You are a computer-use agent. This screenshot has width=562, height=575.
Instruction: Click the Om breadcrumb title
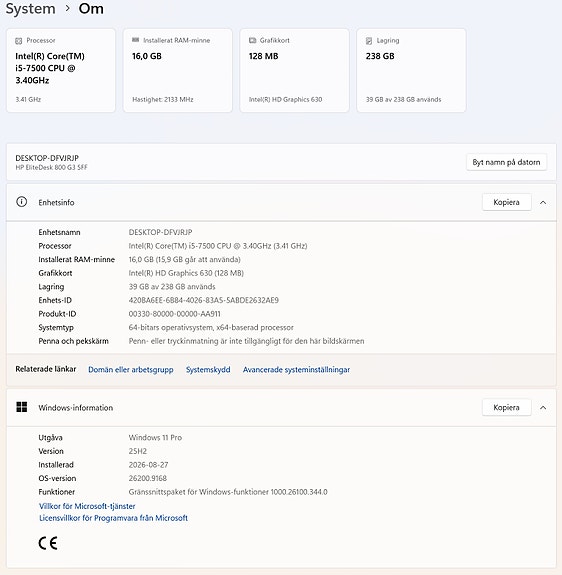[91, 8]
